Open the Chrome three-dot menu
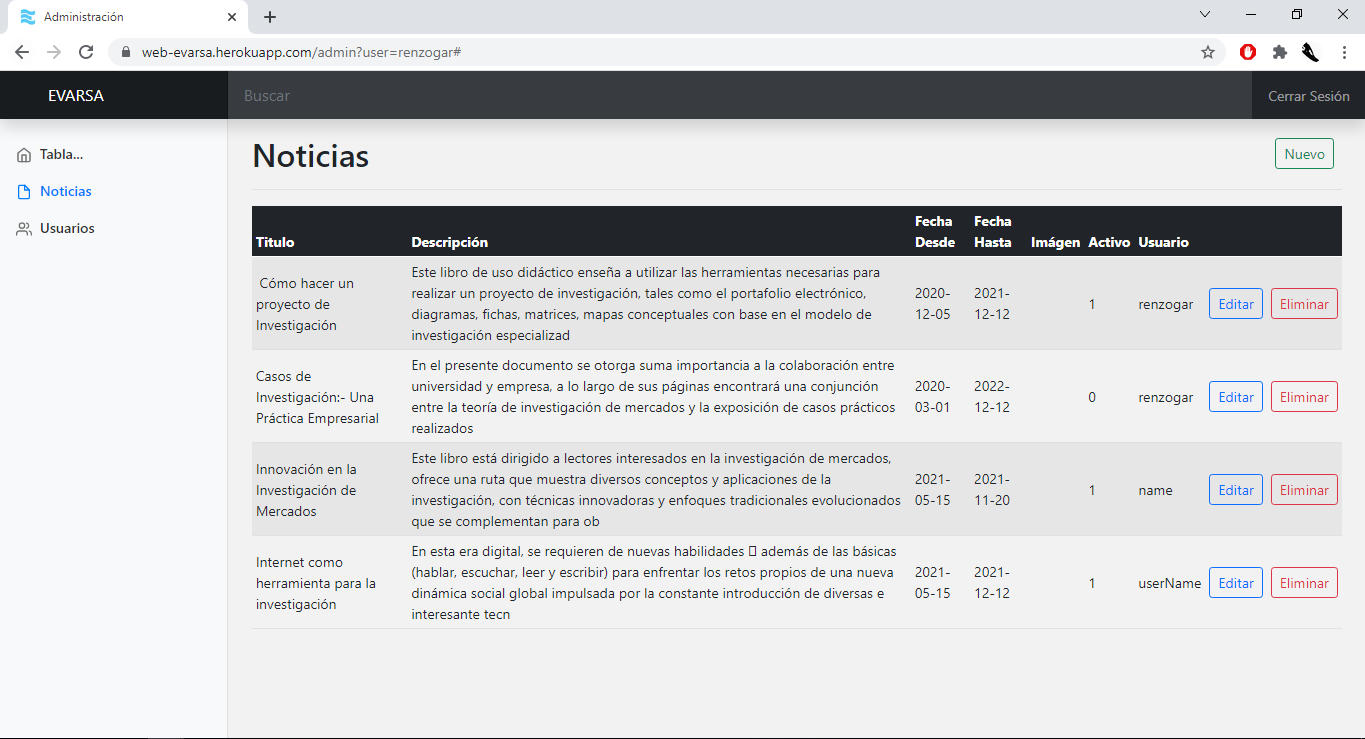The width and height of the screenshot is (1365, 739). click(x=1344, y=52)
